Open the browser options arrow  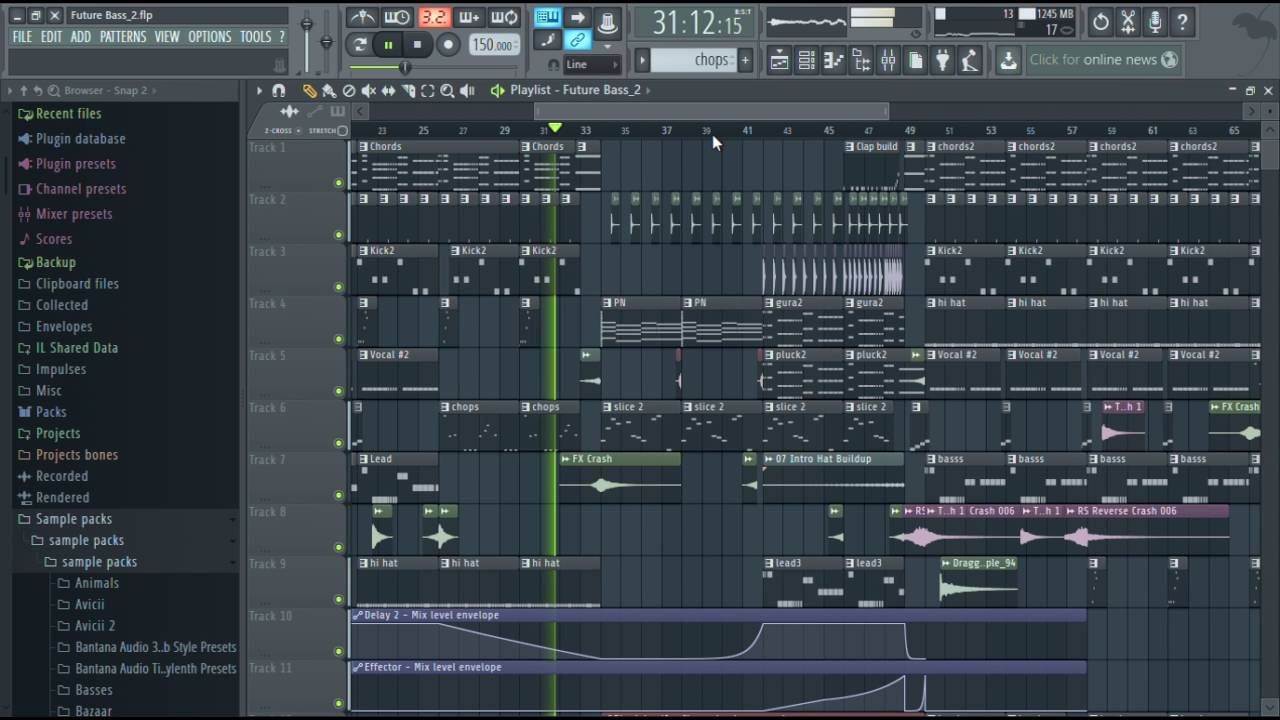click(10, 91)
